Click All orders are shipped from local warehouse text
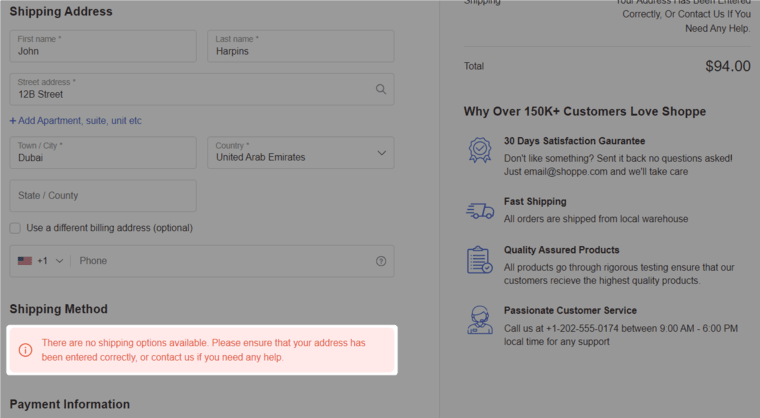 596,219
